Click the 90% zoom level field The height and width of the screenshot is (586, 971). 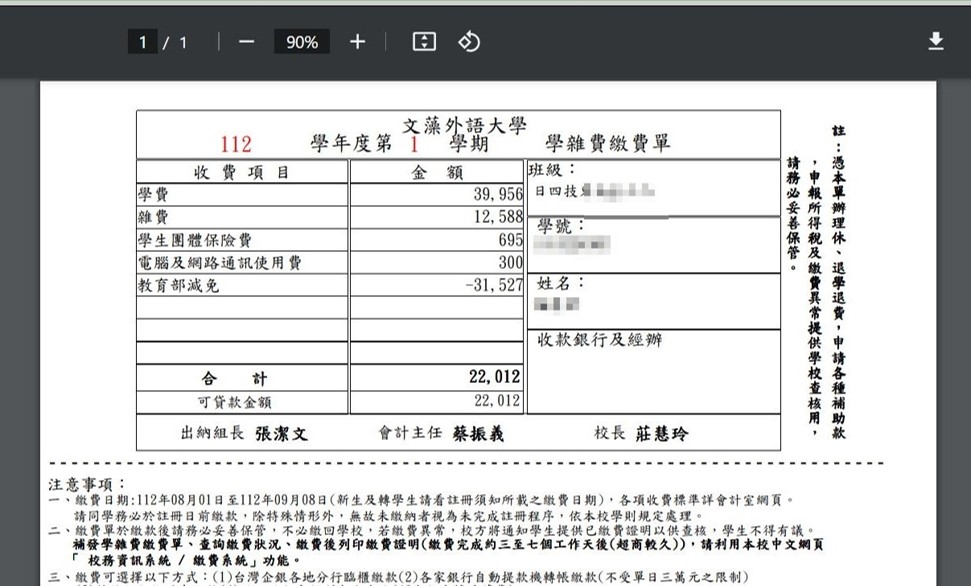(x=302, y=42)
